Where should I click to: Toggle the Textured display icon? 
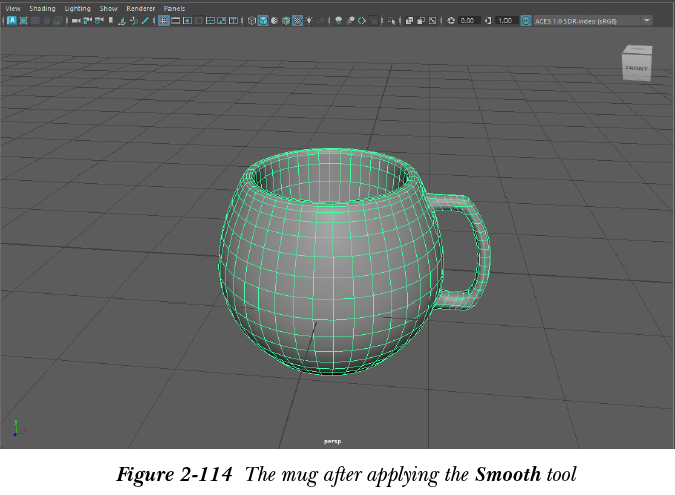pyautogui.click(x=298, y=20)
